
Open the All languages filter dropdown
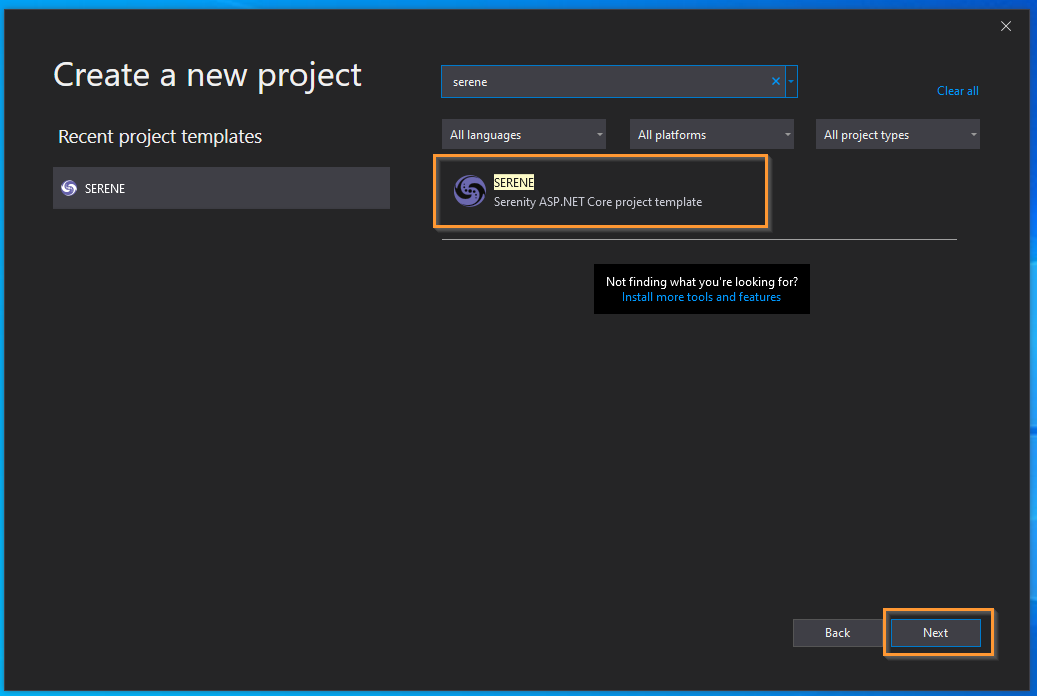[x=524, y=134]
